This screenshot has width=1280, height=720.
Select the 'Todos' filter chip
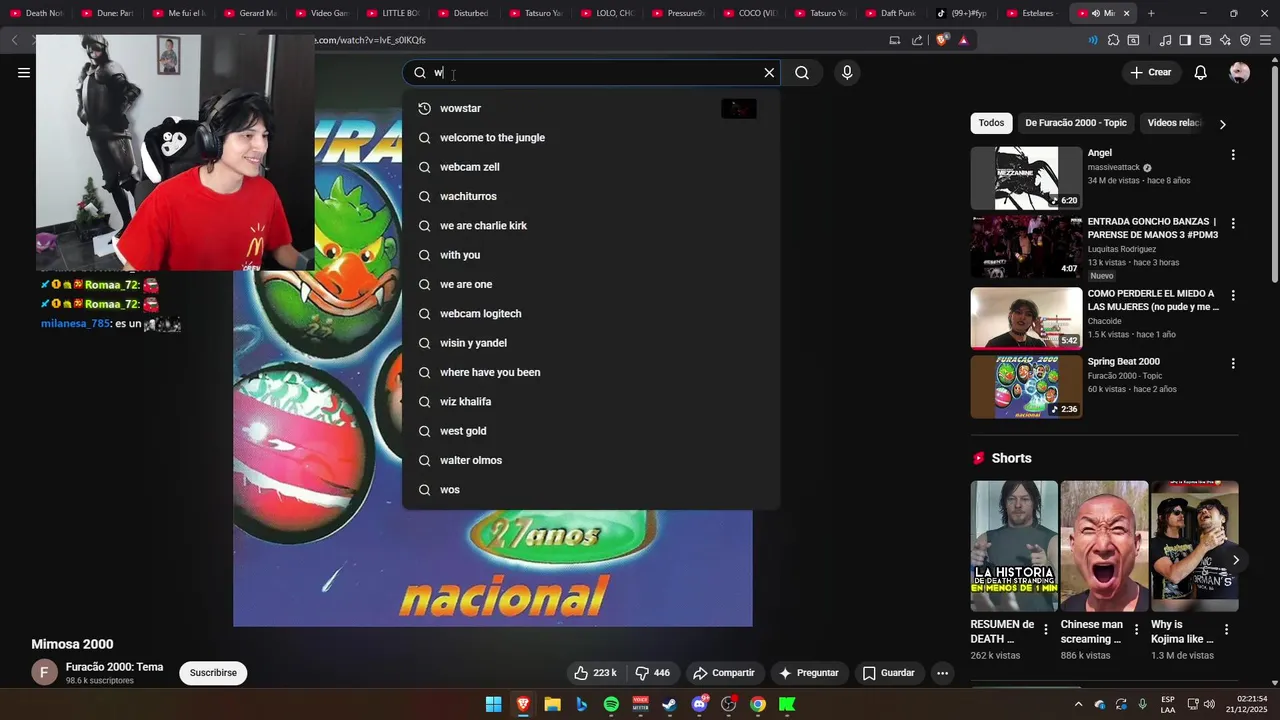(991, 123)
